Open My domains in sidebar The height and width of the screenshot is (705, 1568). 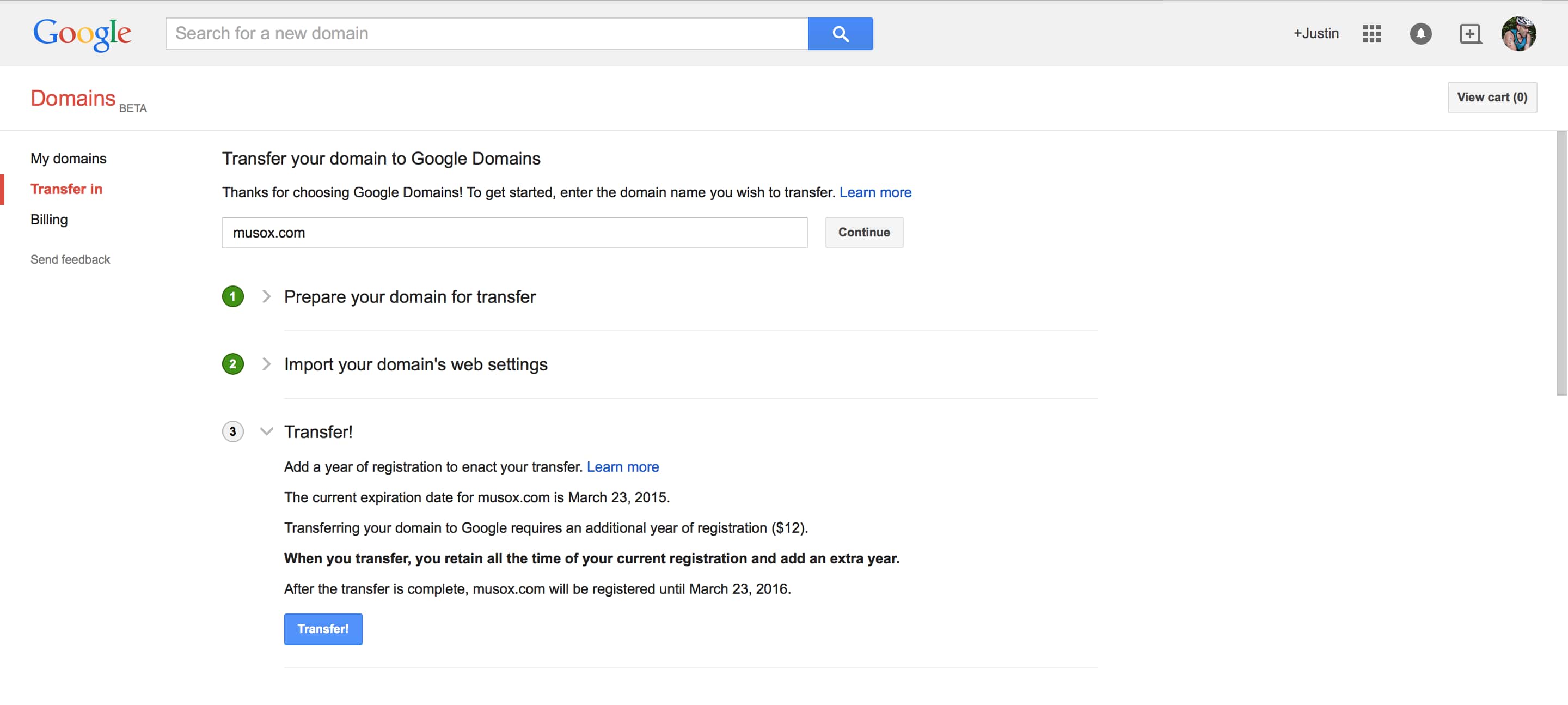click(x=68, y=159)
